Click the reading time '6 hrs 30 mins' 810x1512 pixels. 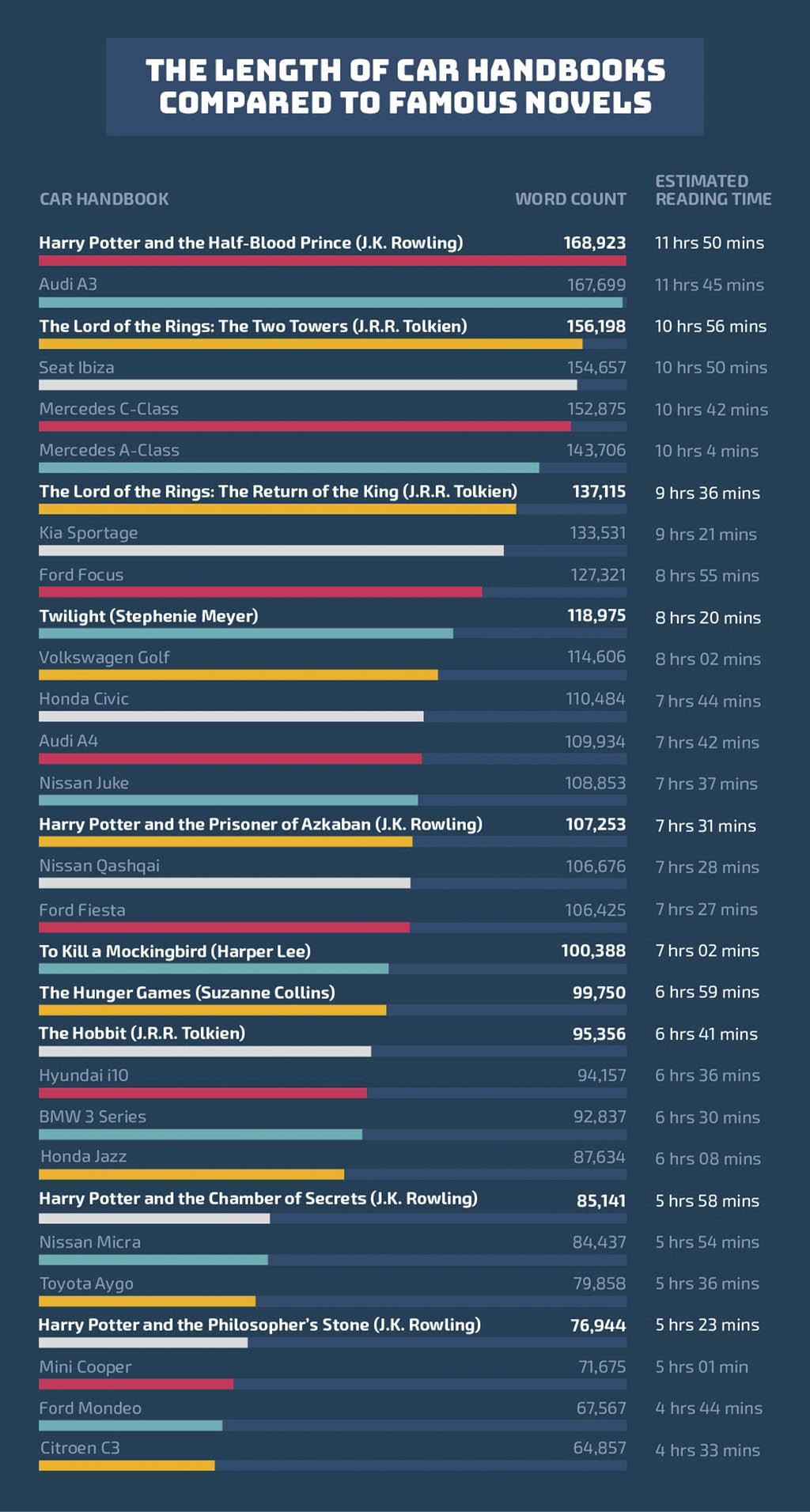(707, 1117)
